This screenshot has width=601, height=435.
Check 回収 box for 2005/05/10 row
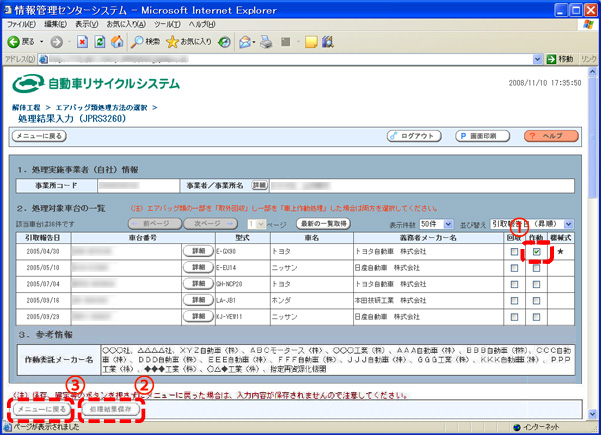(514, 268)
